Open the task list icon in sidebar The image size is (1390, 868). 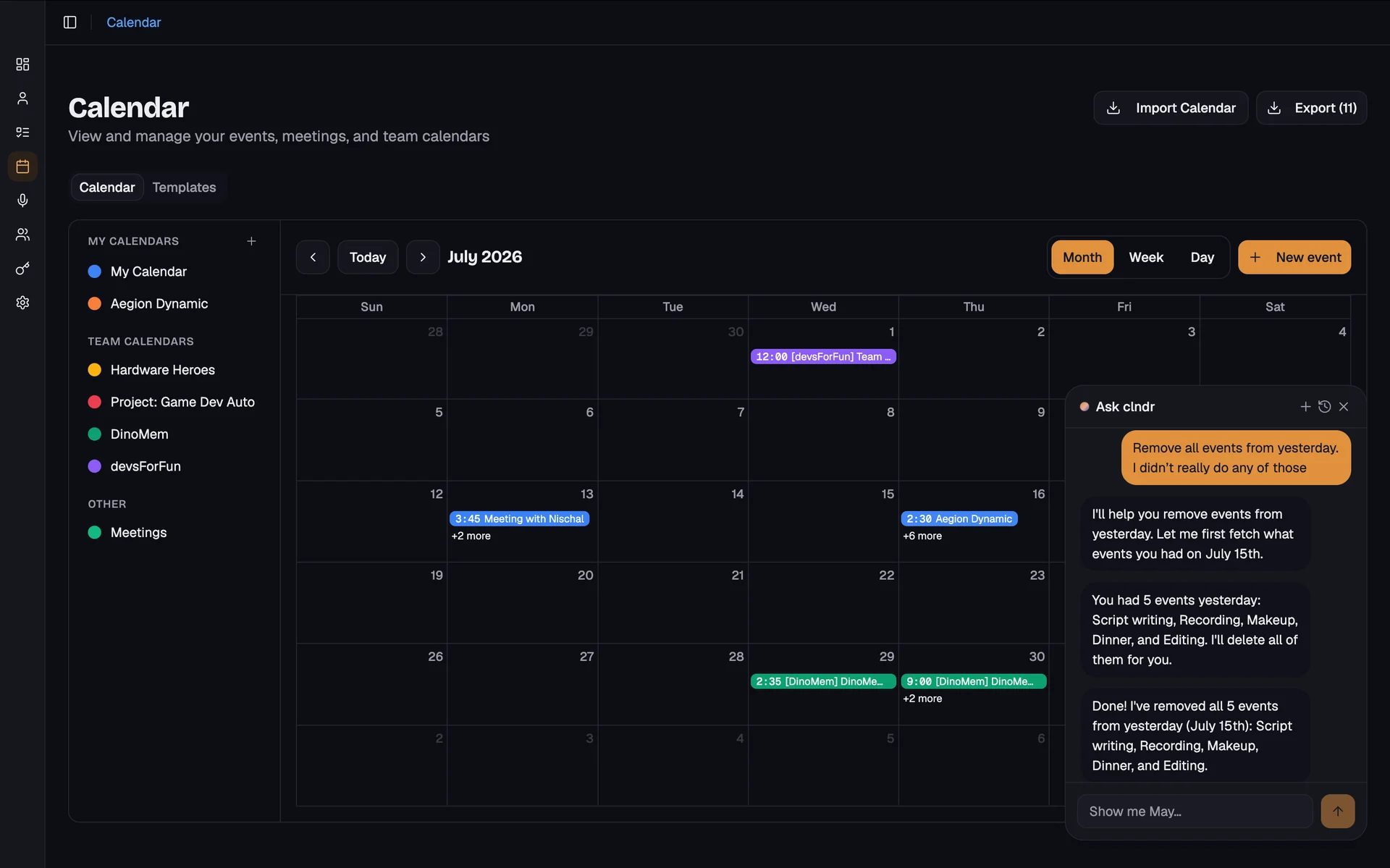[22, 132]
